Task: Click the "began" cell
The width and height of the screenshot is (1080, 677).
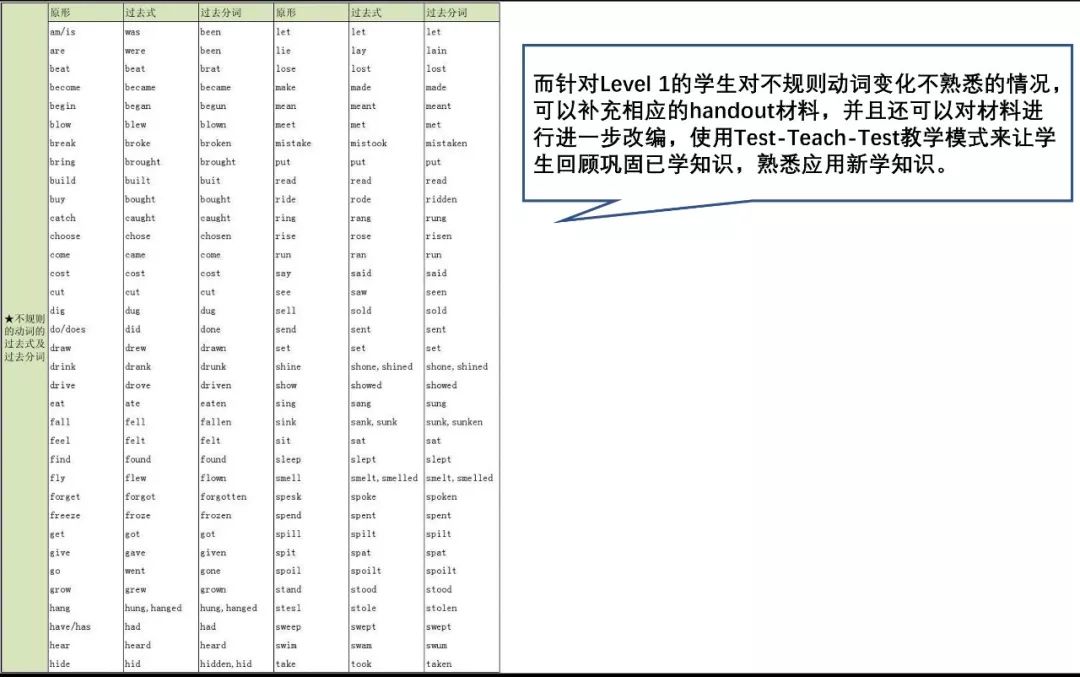Action: point(138,106)
